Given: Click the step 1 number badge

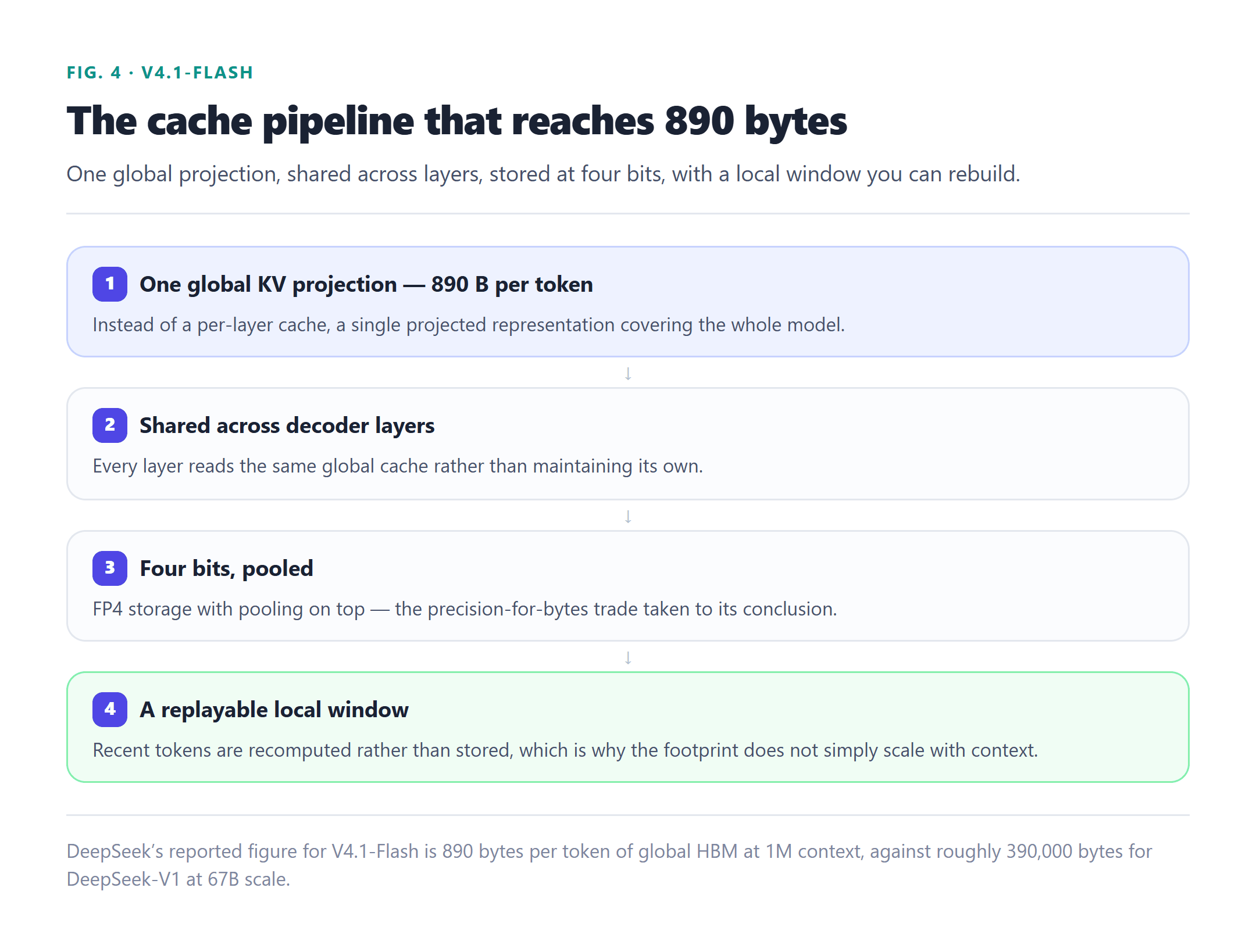Looking at the screenshot, I should click(110, 284).
